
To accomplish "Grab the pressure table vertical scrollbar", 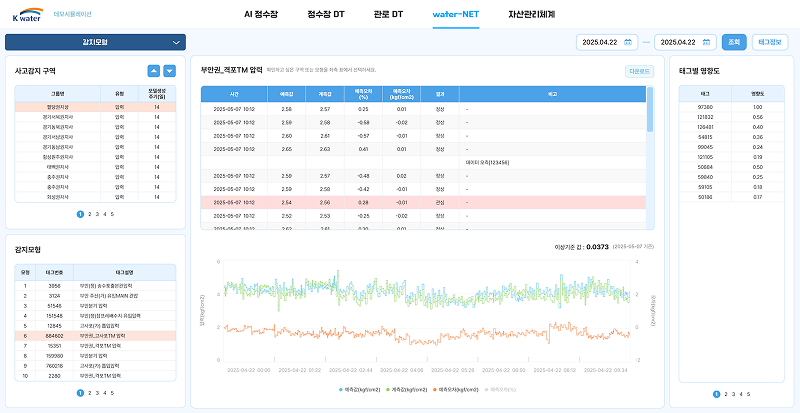I will click(650, 109).
